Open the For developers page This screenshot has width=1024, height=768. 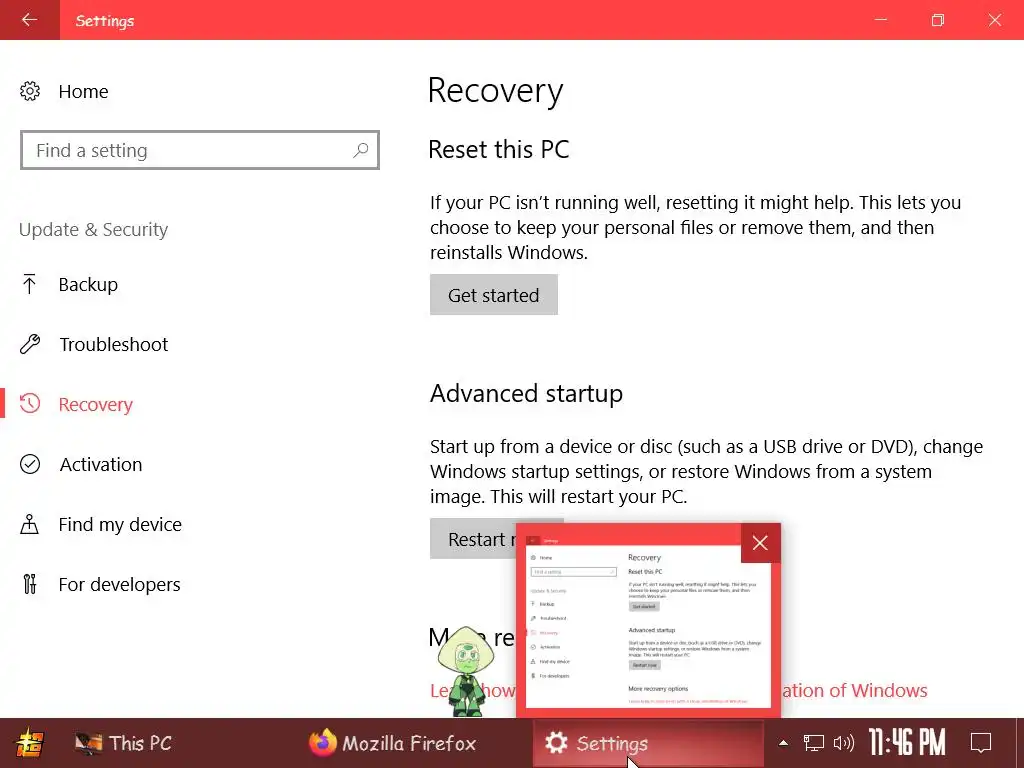[x=119, y=584]
